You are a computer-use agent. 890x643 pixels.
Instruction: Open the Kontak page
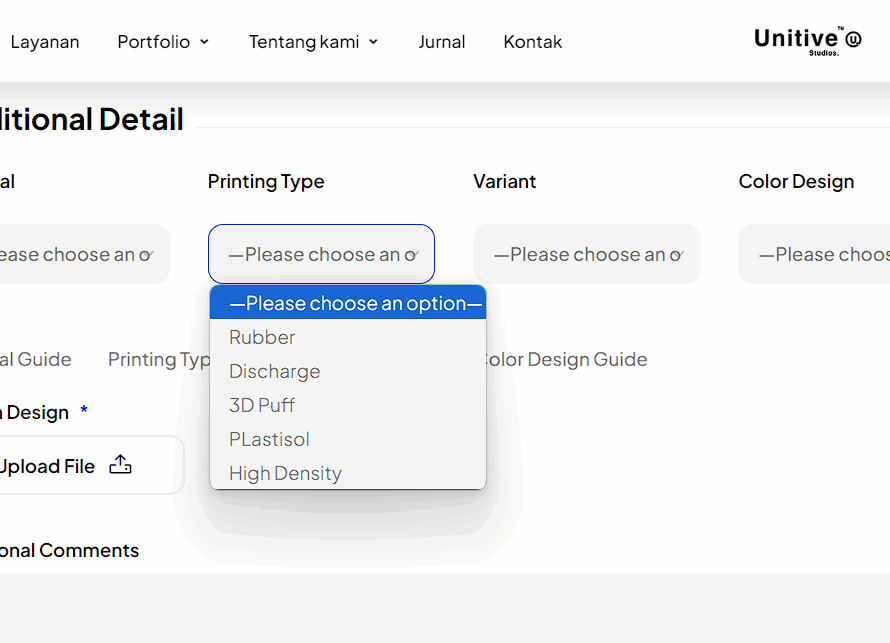click(532, 42)
